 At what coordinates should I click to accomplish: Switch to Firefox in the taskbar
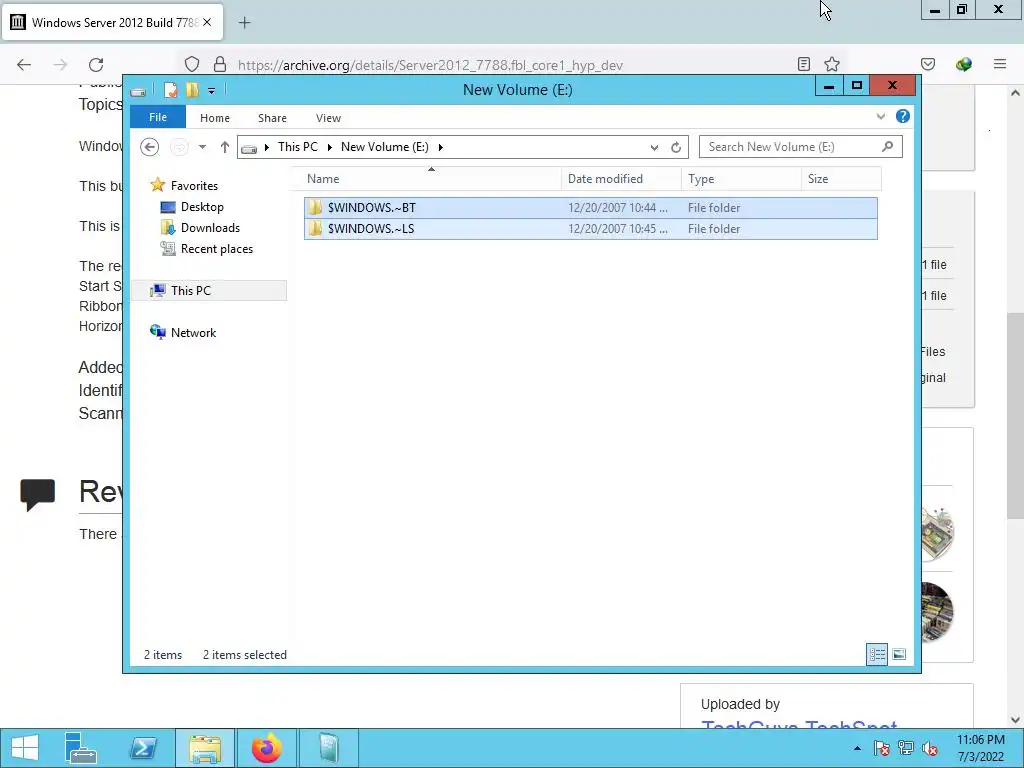pos(266,748)
